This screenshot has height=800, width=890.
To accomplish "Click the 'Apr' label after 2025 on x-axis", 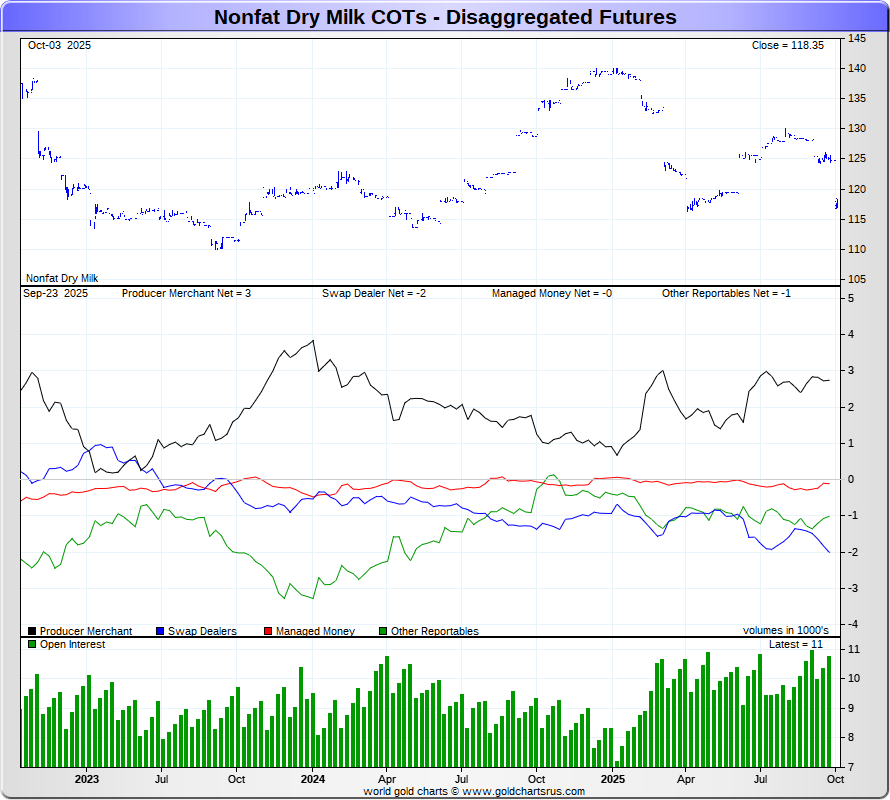I will click(686, 779).
